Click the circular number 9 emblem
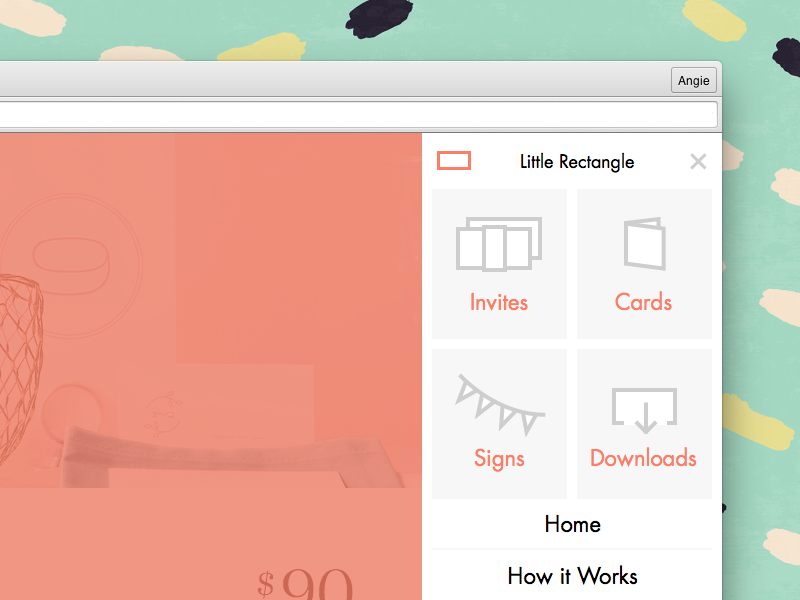Screen dimensions: 800x600 pyautogui.click(x=71, y=266)
